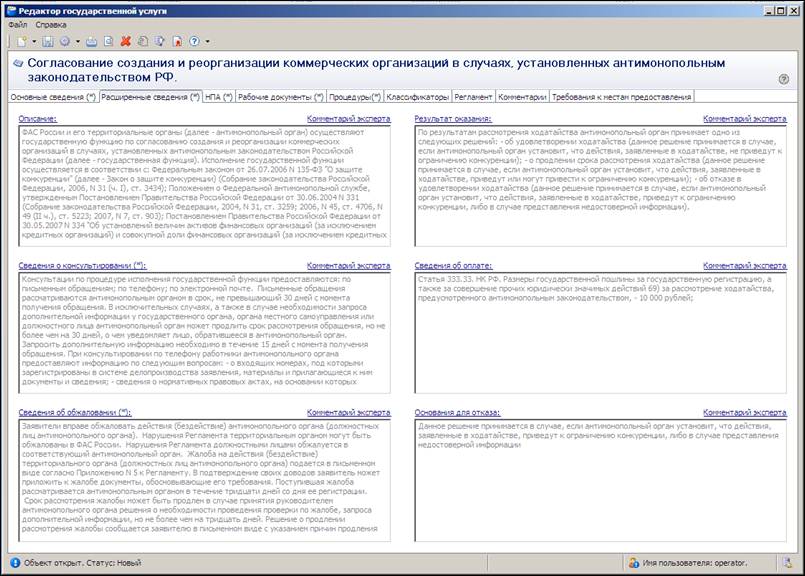Open 'Комментарий эксперта' for Сведения о консультировании
The image size is (805, 576).
click(349, 265)
